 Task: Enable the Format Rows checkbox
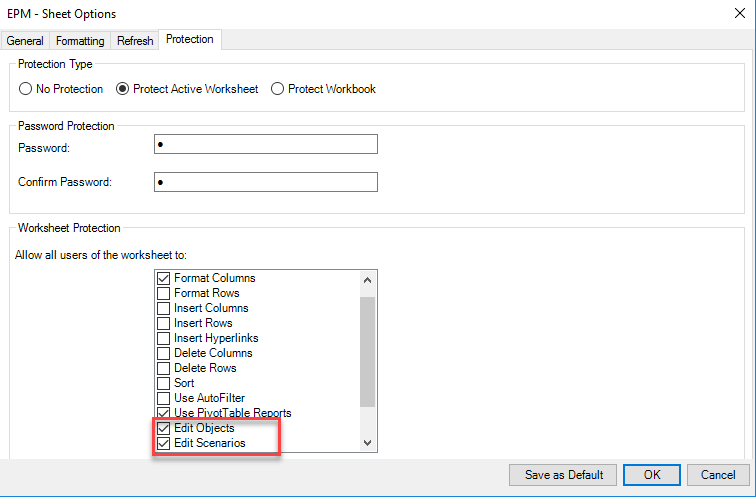pyautogui.click(x=163, y=293)
